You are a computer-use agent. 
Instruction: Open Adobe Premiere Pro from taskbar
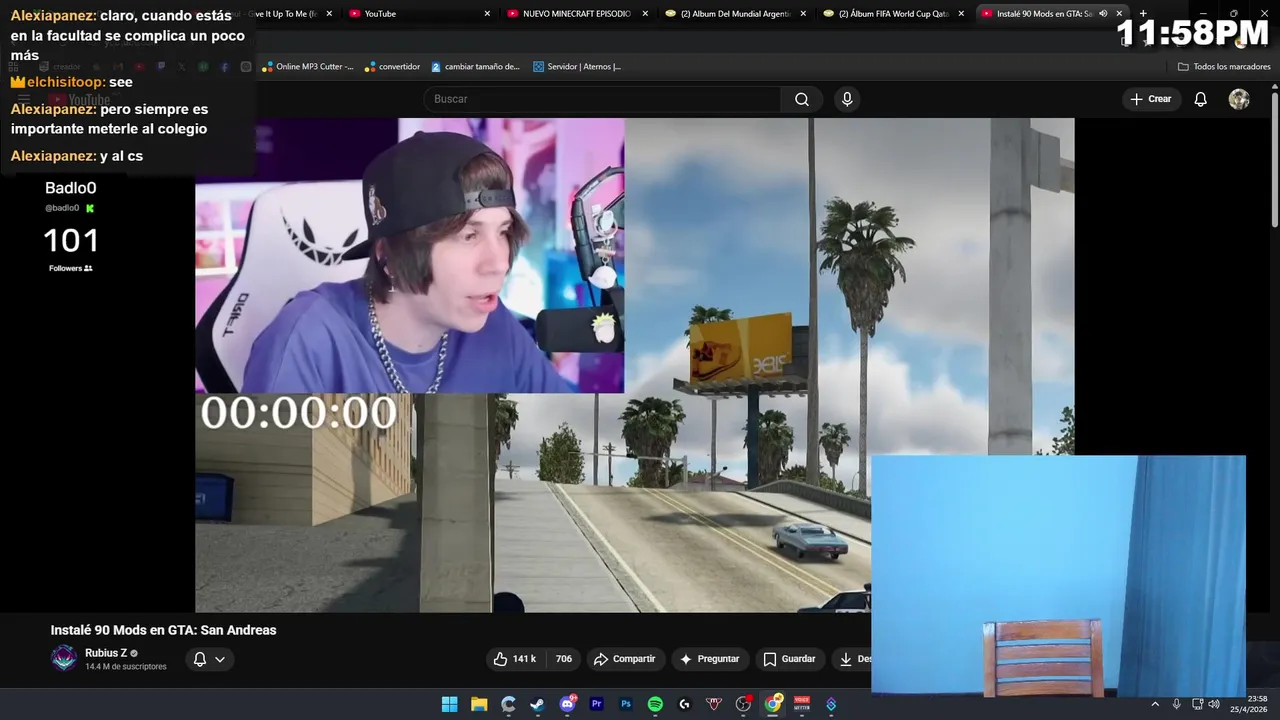tap(597, 704)
